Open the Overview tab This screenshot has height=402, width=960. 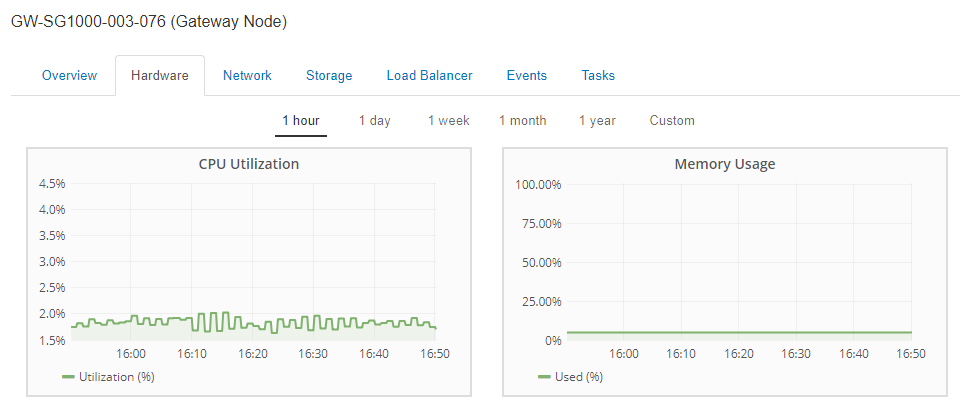click(x=69, y=75)
